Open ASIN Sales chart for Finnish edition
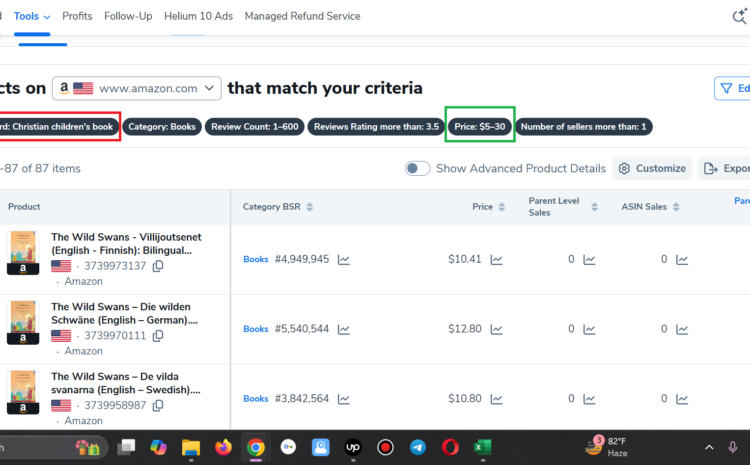Image resolution: width=750 pixels, height=465 pixels. click(682, 260)
